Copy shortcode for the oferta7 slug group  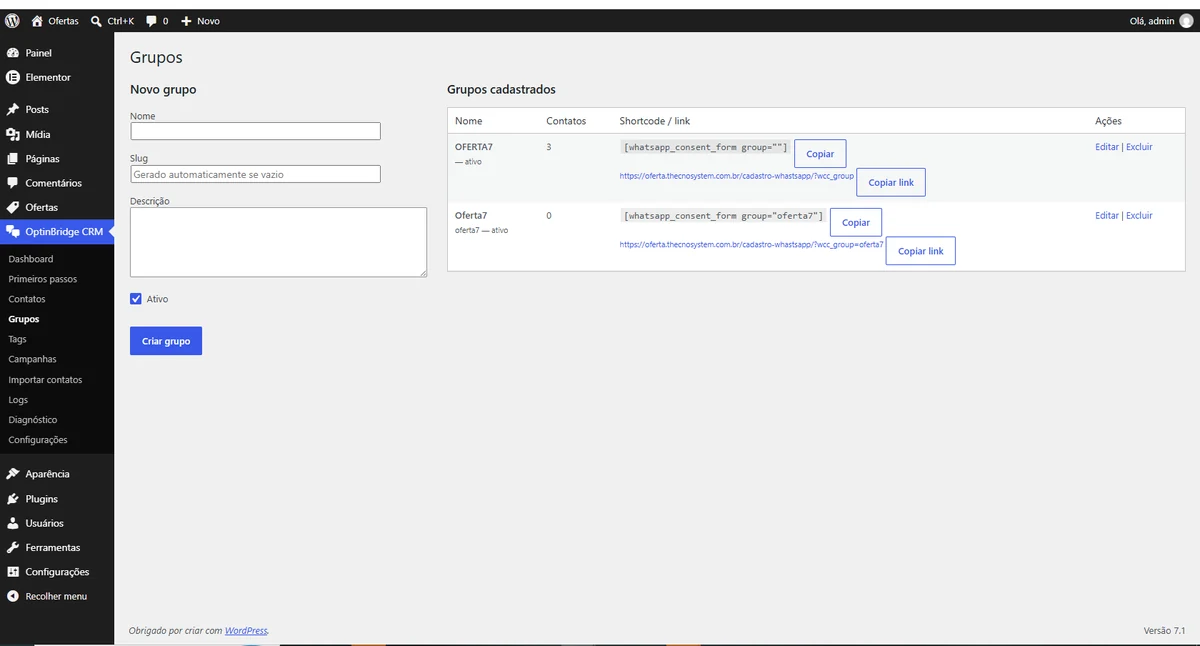click(856, 222)
